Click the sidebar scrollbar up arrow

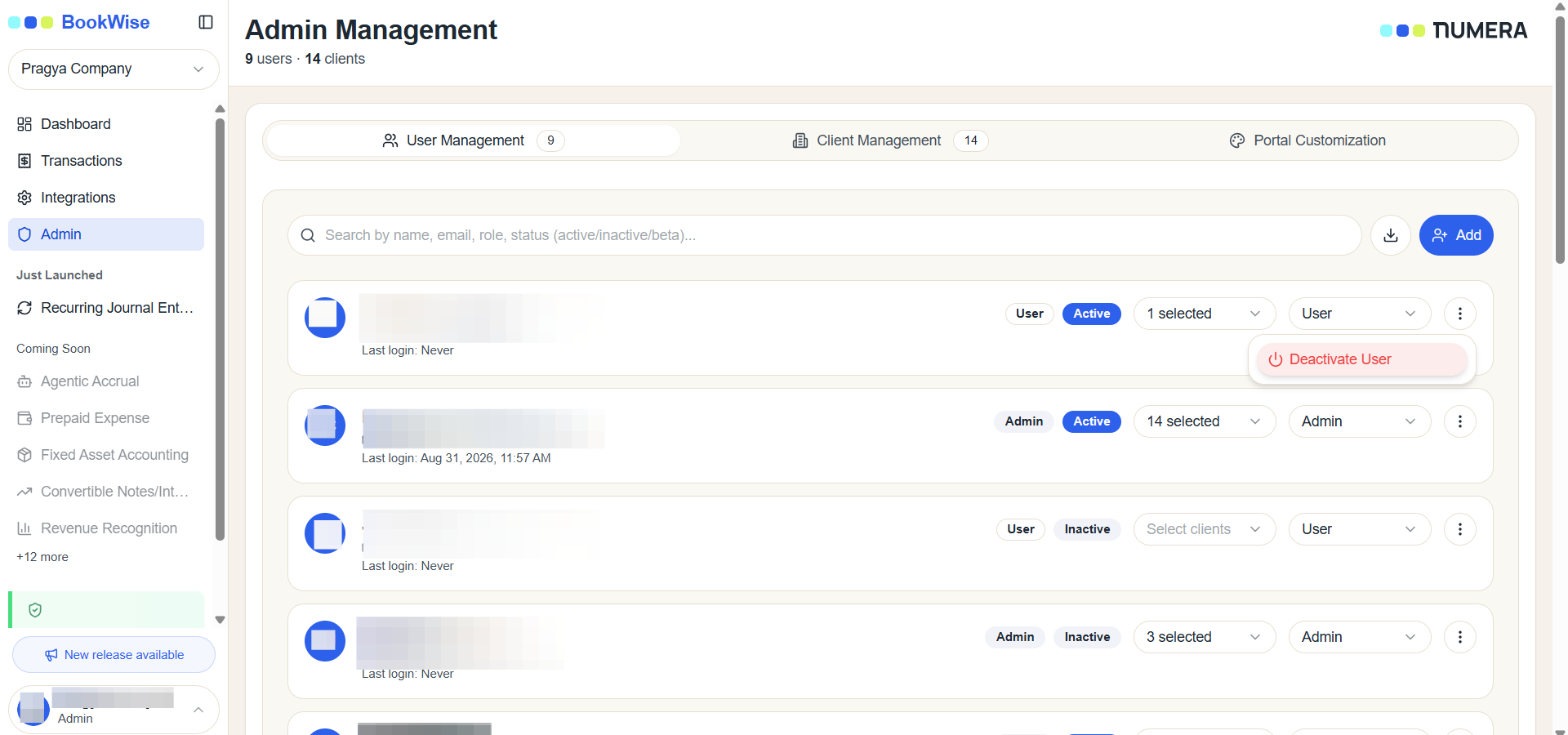[220, 109]
